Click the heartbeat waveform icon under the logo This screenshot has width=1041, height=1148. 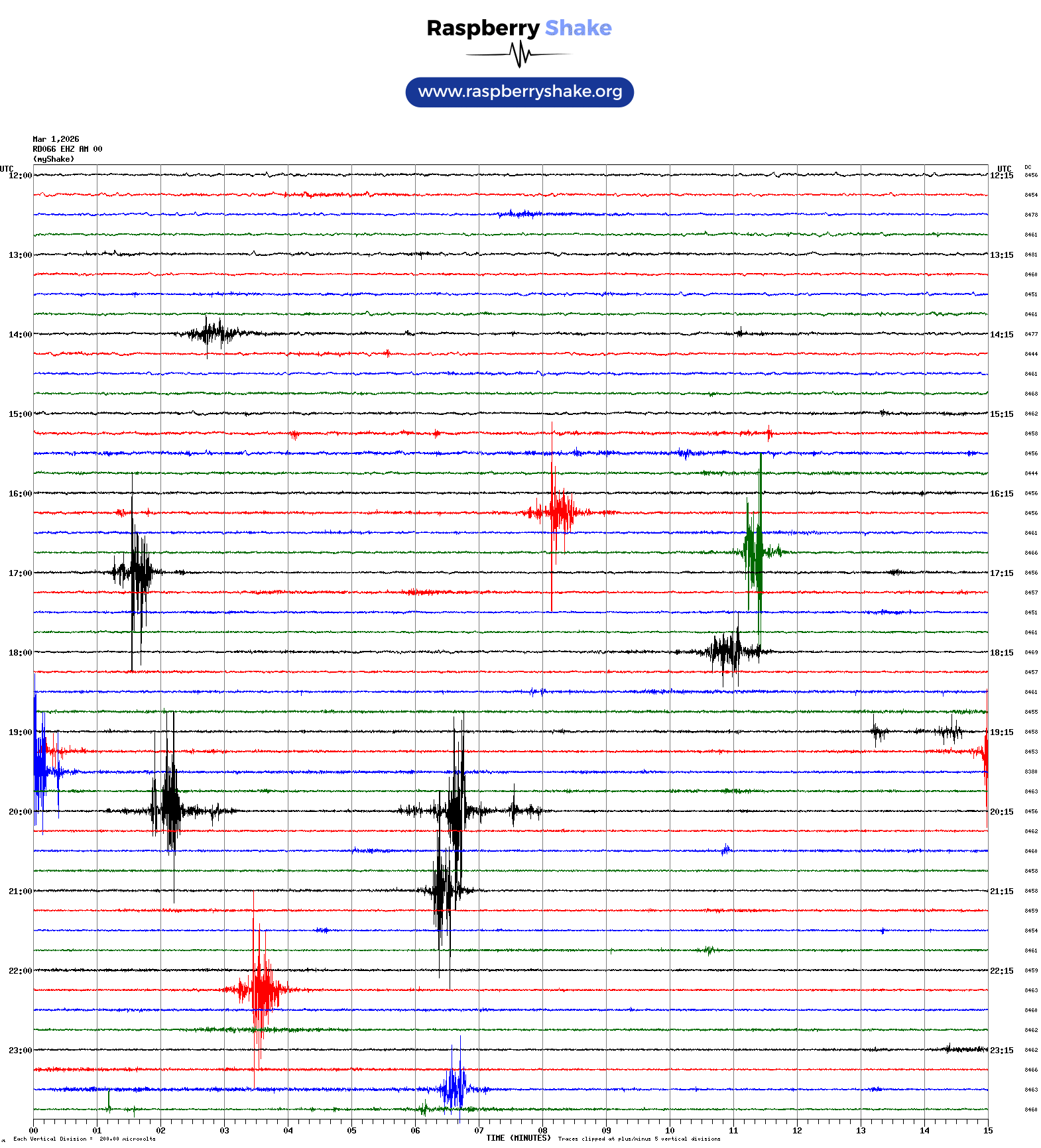[519, 54]
